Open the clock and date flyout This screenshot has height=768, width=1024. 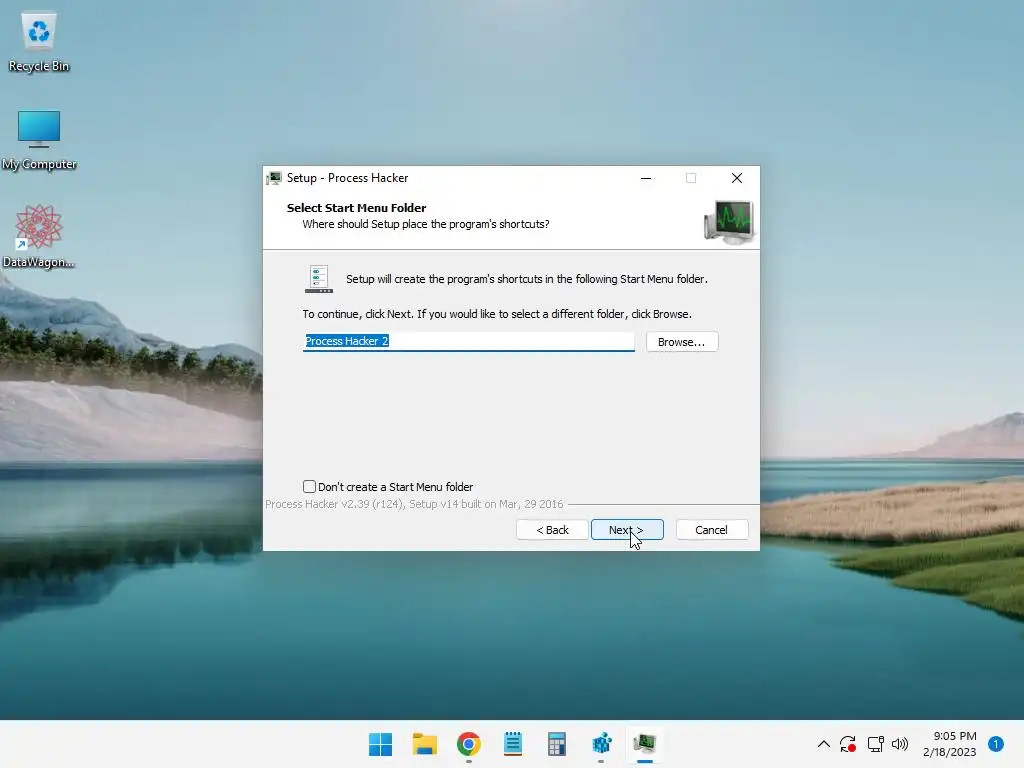point(950,744)
